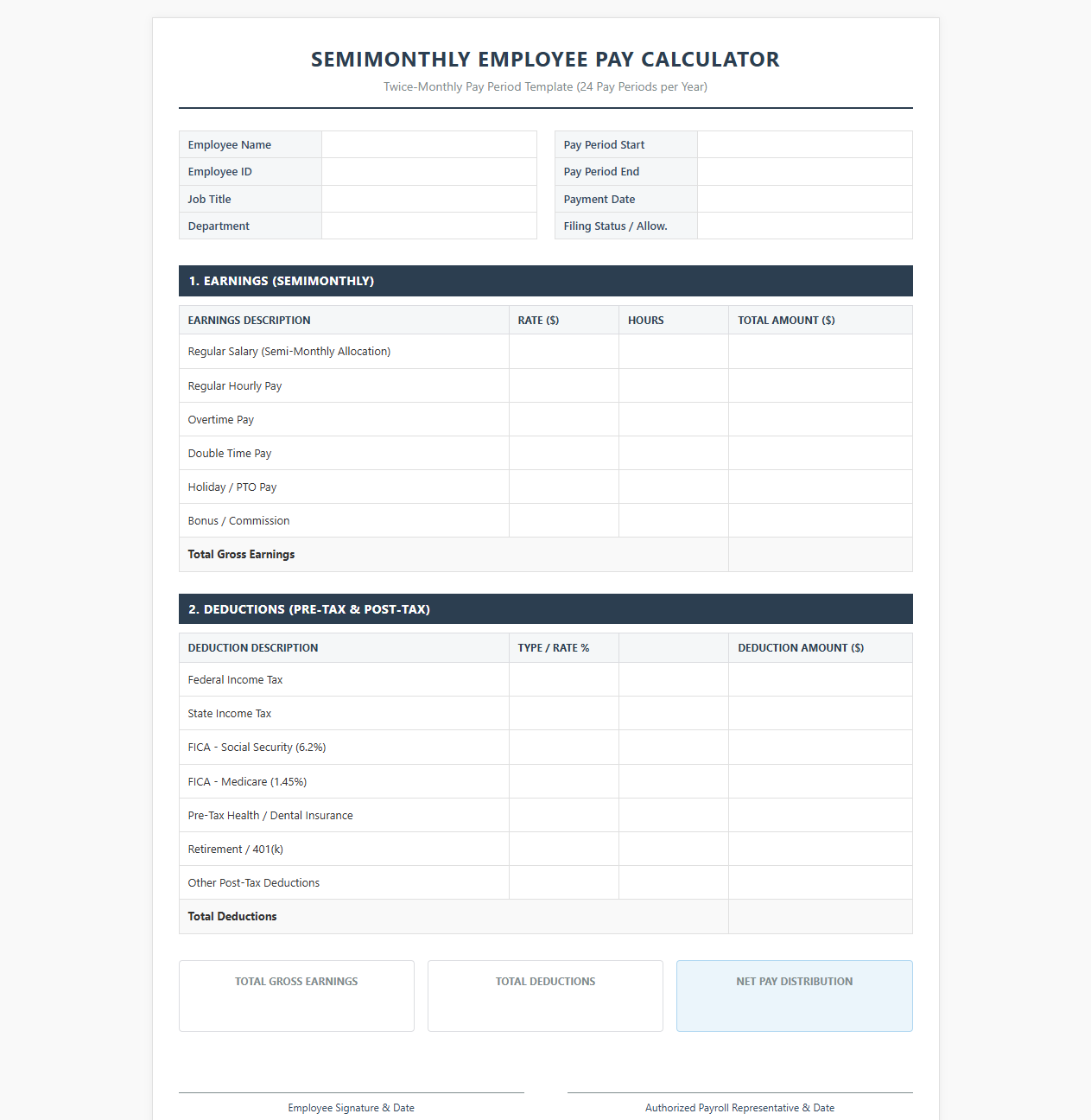Click the 'Retirement / 401(k)' row label
1091x1120 pixels.
[236, 850]
